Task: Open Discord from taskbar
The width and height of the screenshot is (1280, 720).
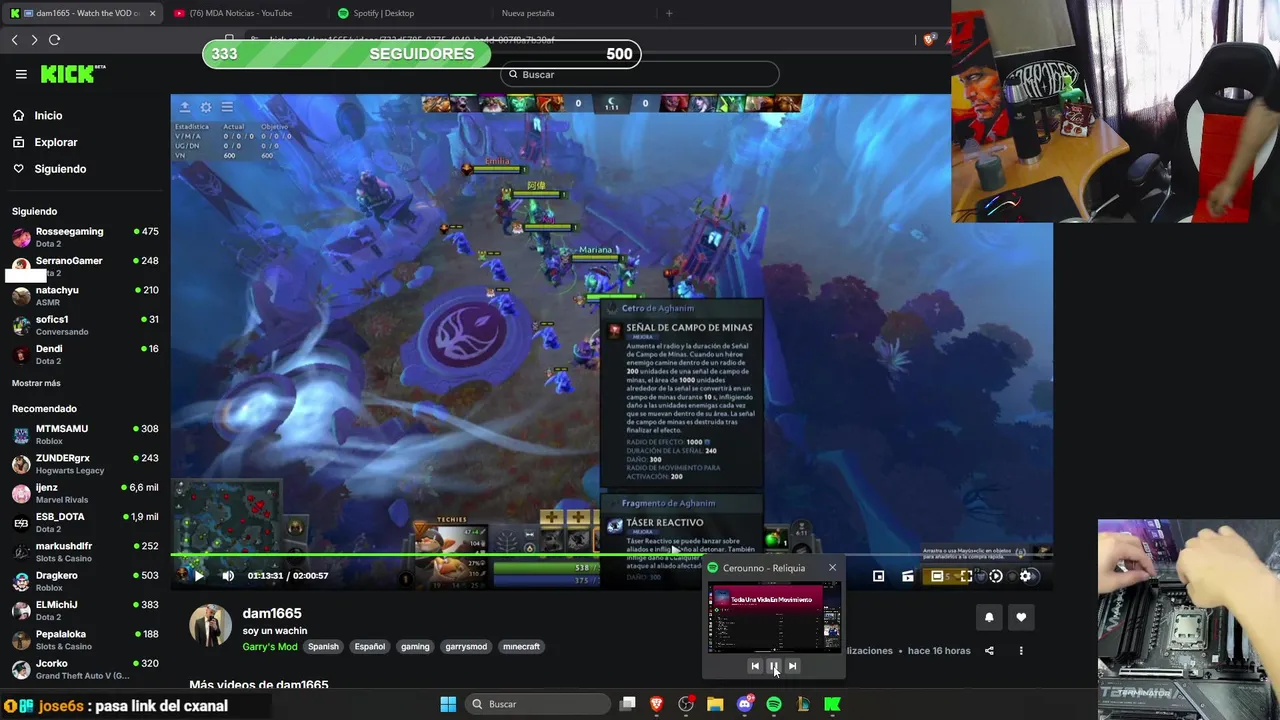Action: (x=744, y=704)
